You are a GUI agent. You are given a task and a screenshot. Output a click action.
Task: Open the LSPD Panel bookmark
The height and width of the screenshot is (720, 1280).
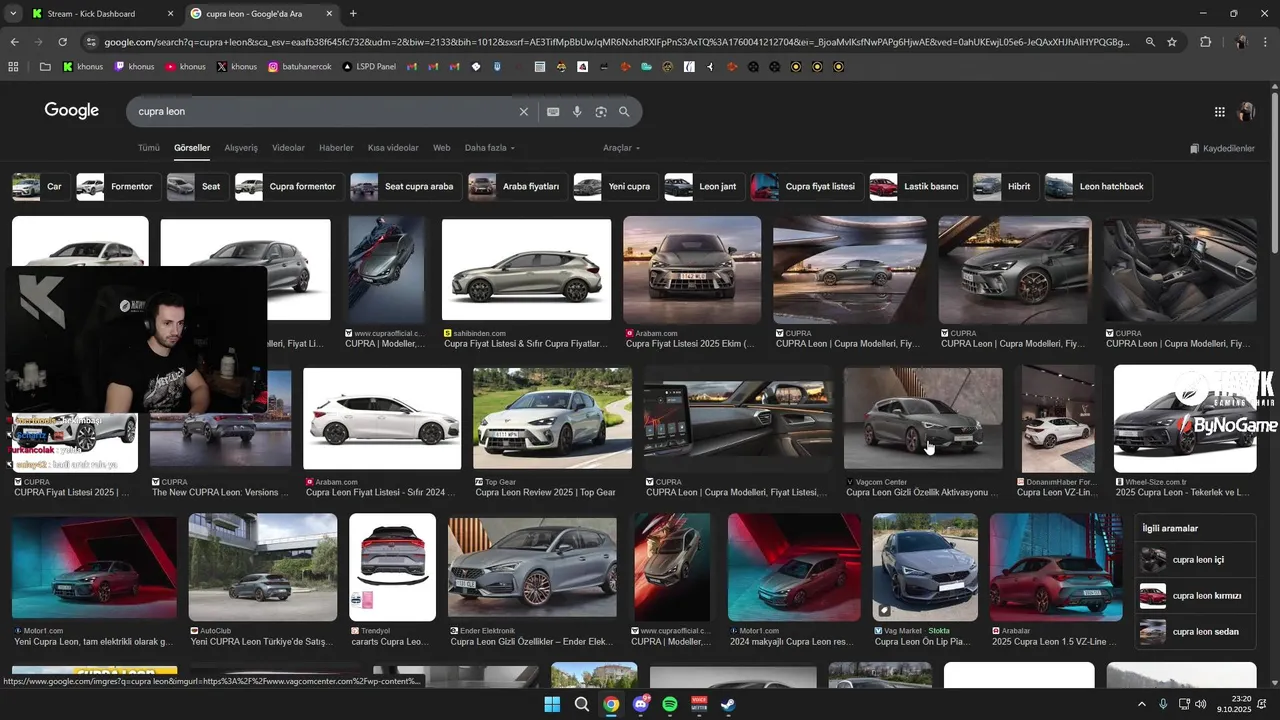tap(369, 67)
